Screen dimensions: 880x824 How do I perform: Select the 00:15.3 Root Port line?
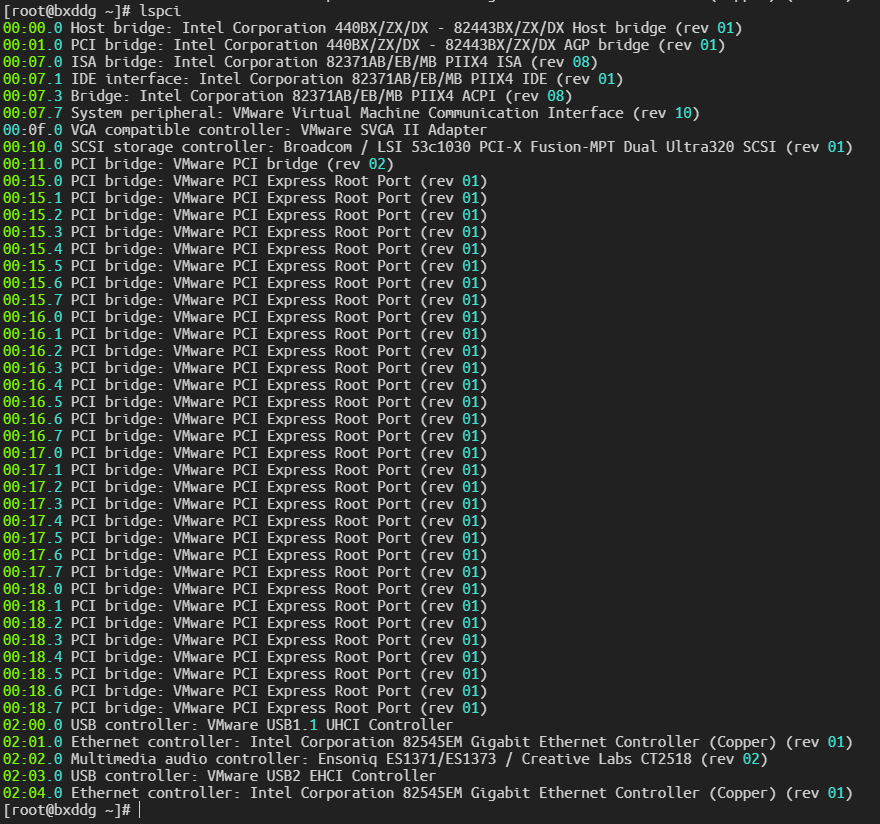pos(245,232)
